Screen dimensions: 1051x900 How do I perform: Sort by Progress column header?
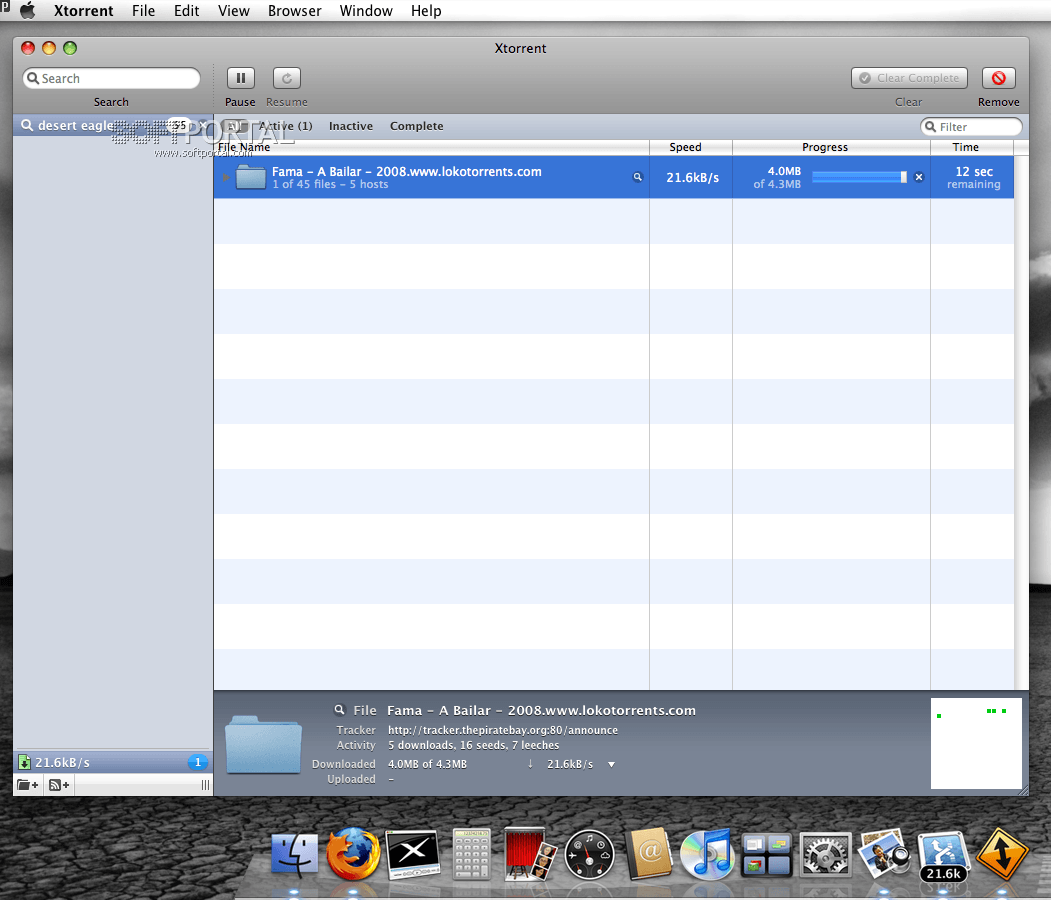(831, 147)
